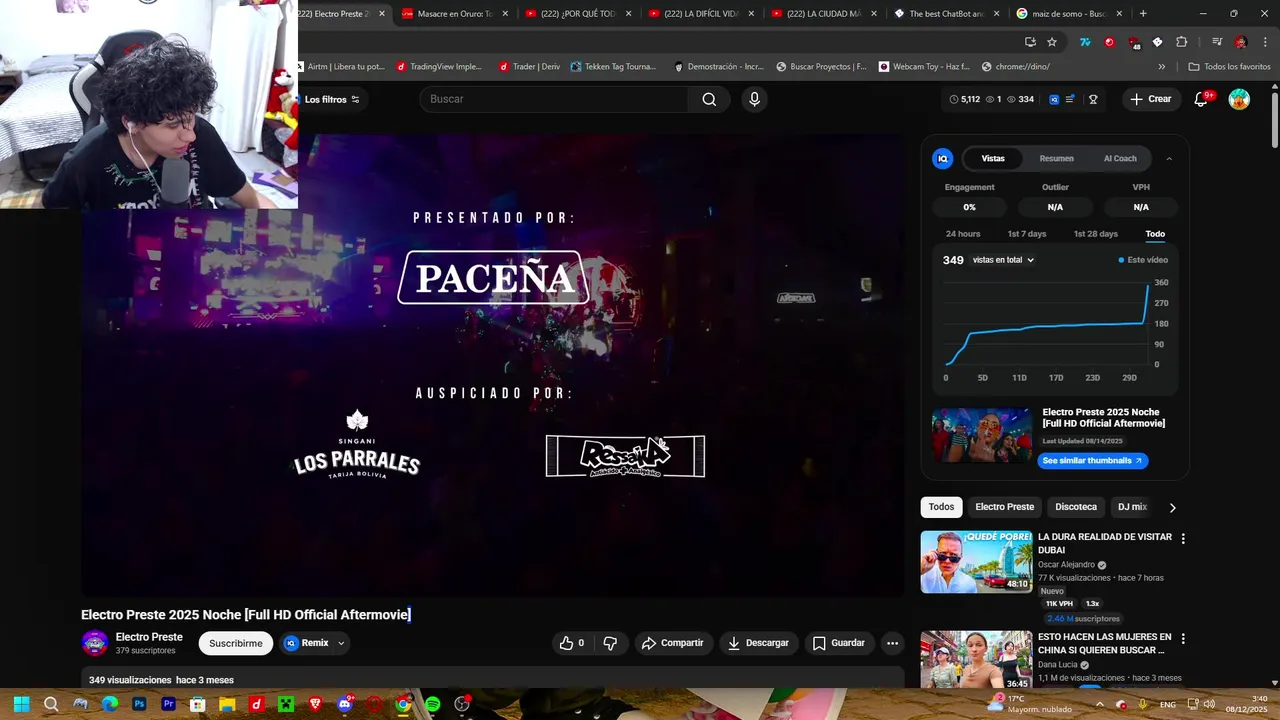The image size is (1280, 720).
Task: Show hidden system tray icons
Action: point(1099,704)
